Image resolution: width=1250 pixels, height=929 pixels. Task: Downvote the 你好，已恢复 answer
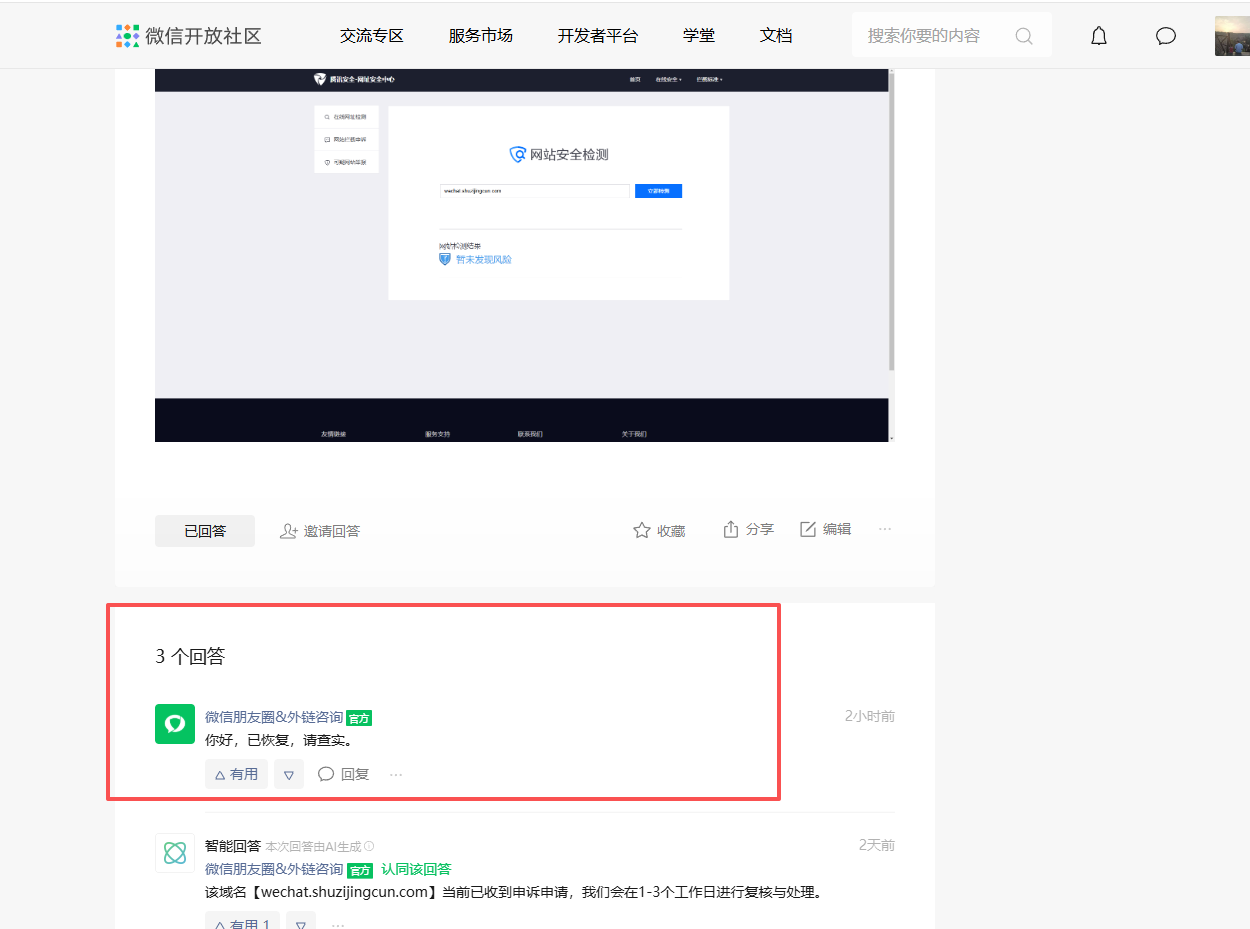tap(289, 774)
